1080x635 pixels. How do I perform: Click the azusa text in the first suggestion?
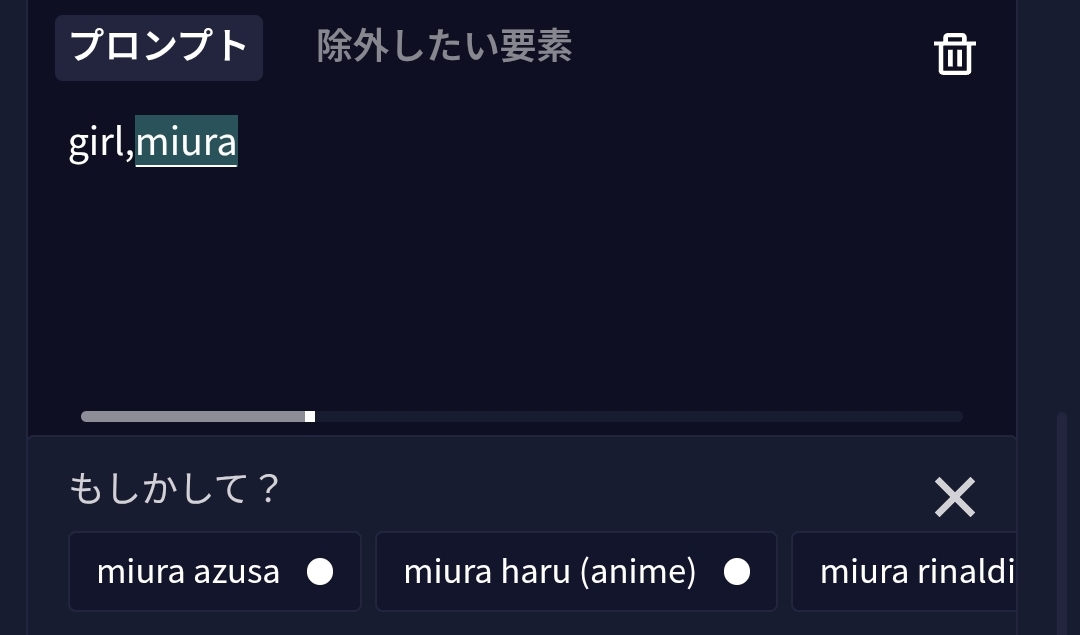pos(237,572)
